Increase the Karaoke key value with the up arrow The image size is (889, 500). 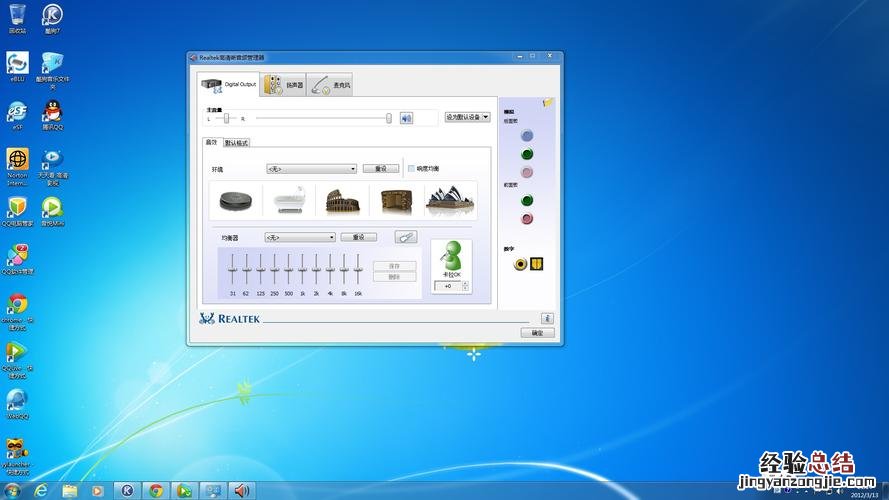pos(465,283)
